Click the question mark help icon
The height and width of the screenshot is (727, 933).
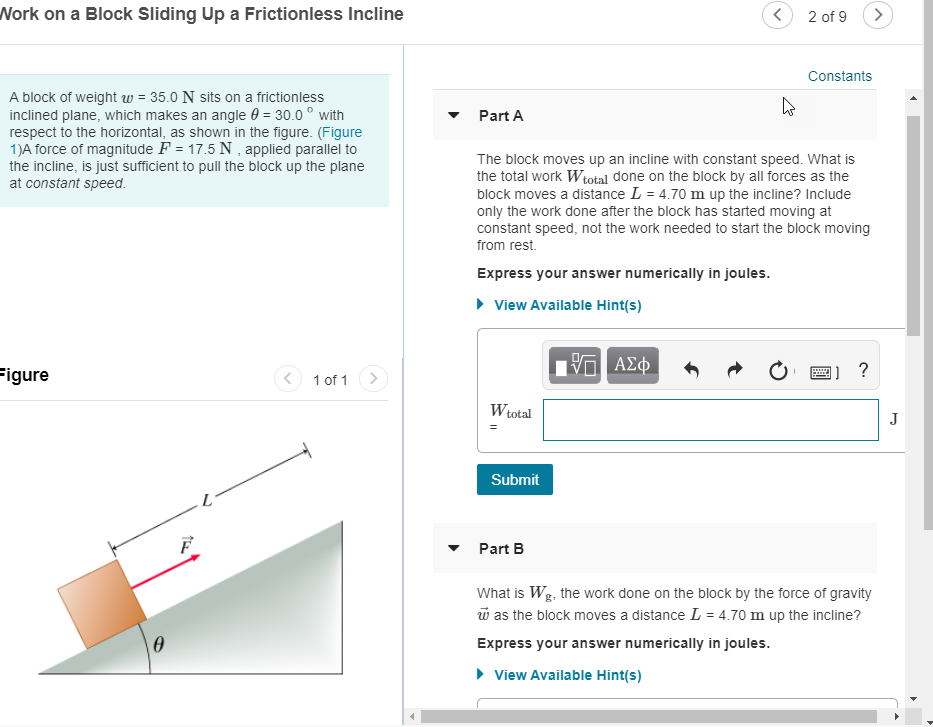[863, 369]
